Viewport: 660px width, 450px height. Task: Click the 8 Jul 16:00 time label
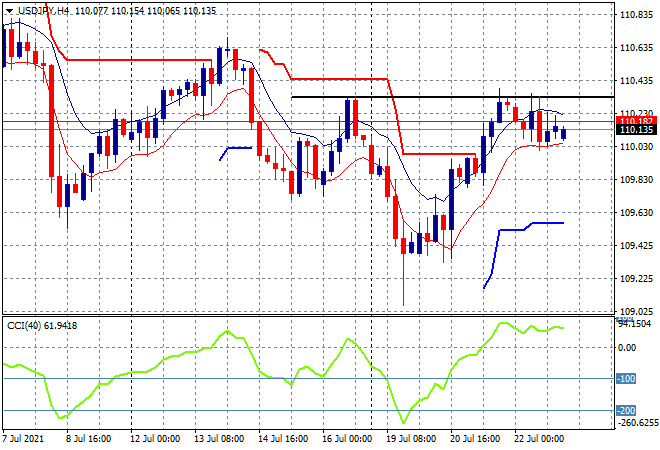click(x=88, y=439)
